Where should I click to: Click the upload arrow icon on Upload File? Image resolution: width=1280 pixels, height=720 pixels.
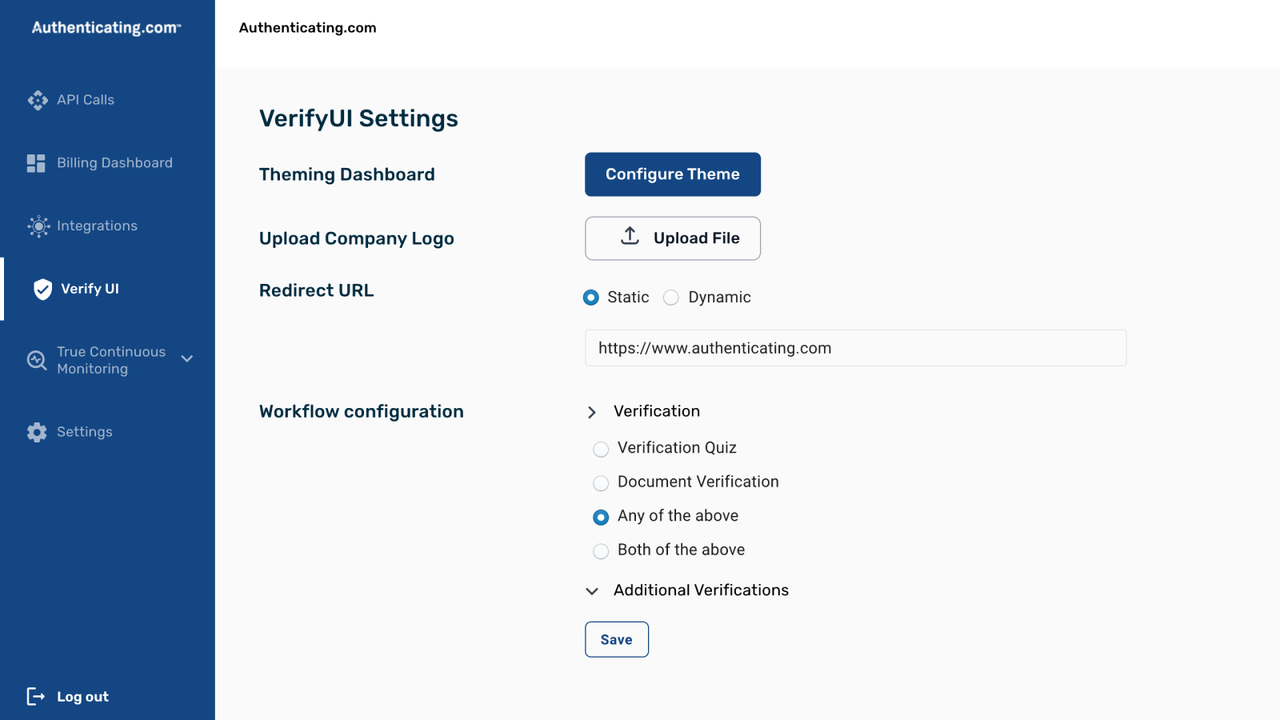pos(630,236)
